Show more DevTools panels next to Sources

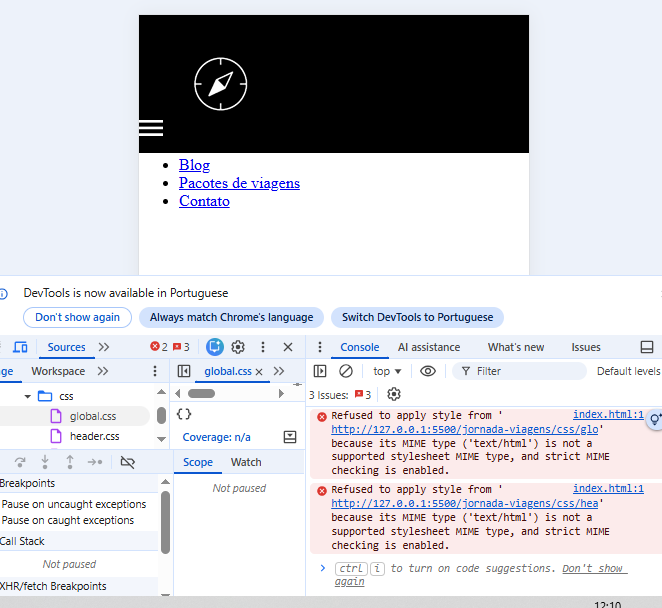(104, 347)
